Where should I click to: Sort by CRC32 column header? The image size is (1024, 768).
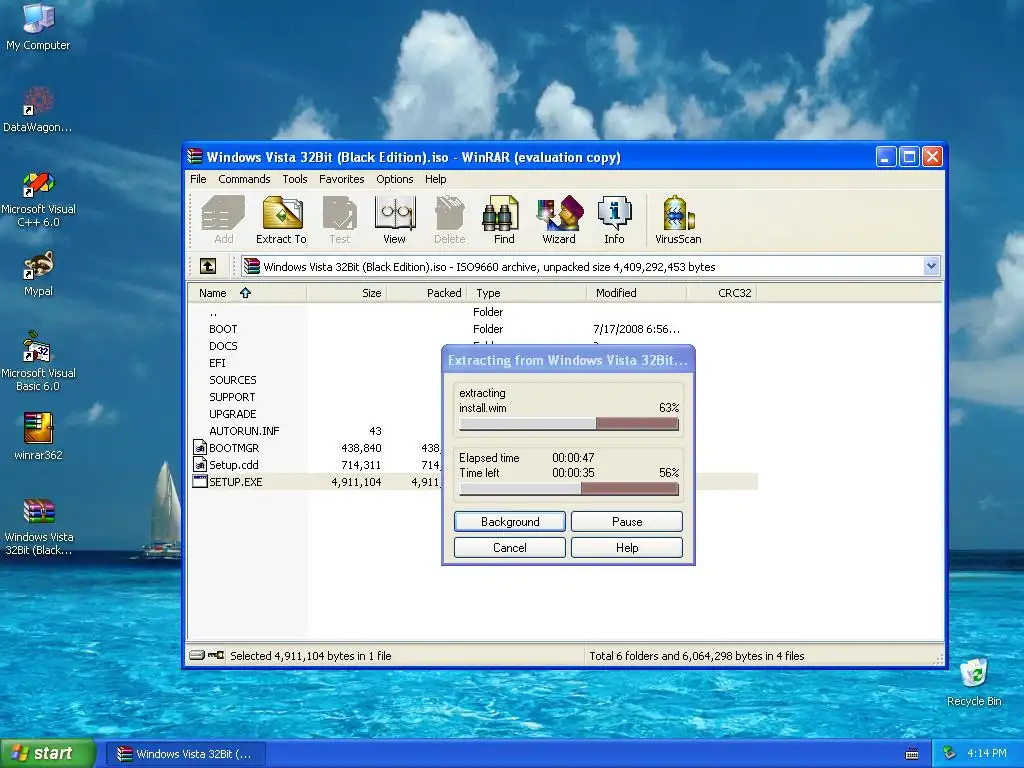pos(722,293)
